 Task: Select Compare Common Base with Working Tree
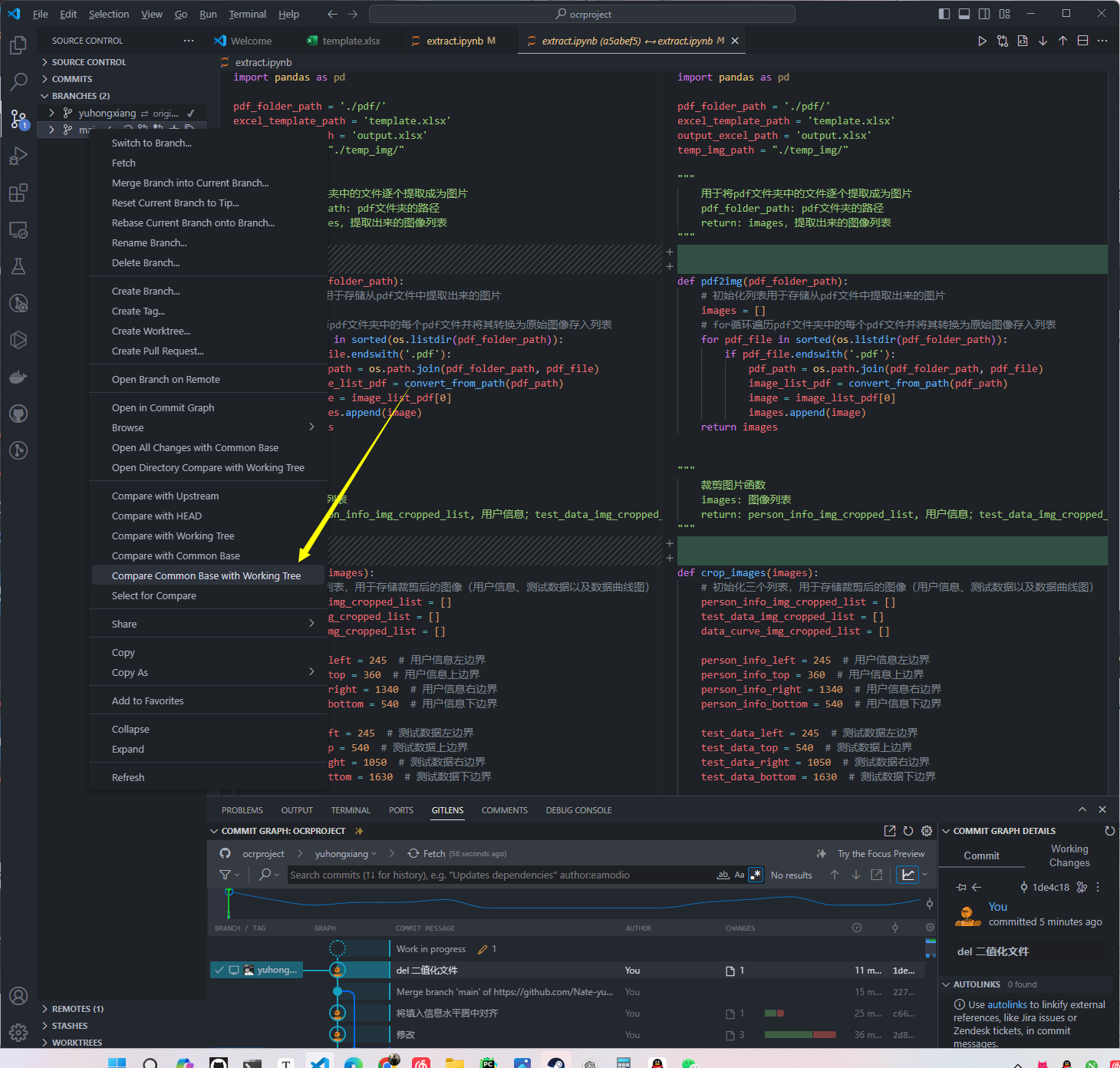209,575
